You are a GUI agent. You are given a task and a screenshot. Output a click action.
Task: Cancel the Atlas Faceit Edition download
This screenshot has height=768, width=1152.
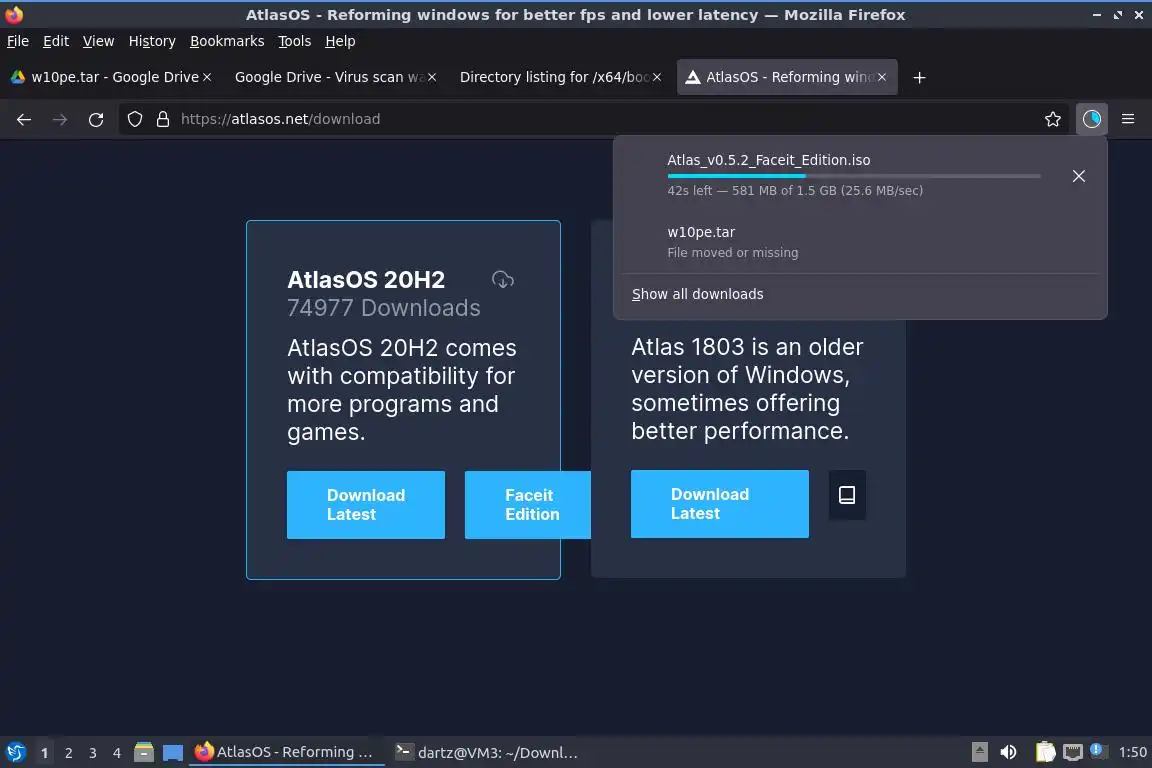[x=1079, y=176]
